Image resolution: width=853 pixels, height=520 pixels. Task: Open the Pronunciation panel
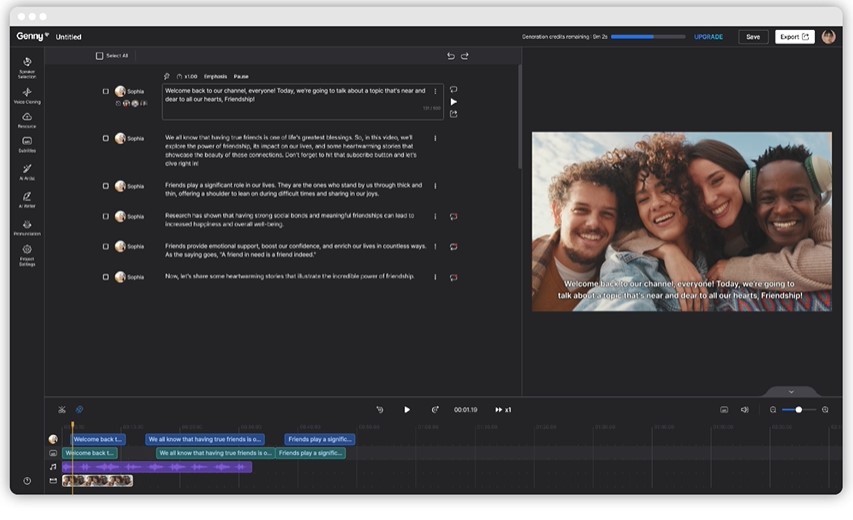click(27, 227)
